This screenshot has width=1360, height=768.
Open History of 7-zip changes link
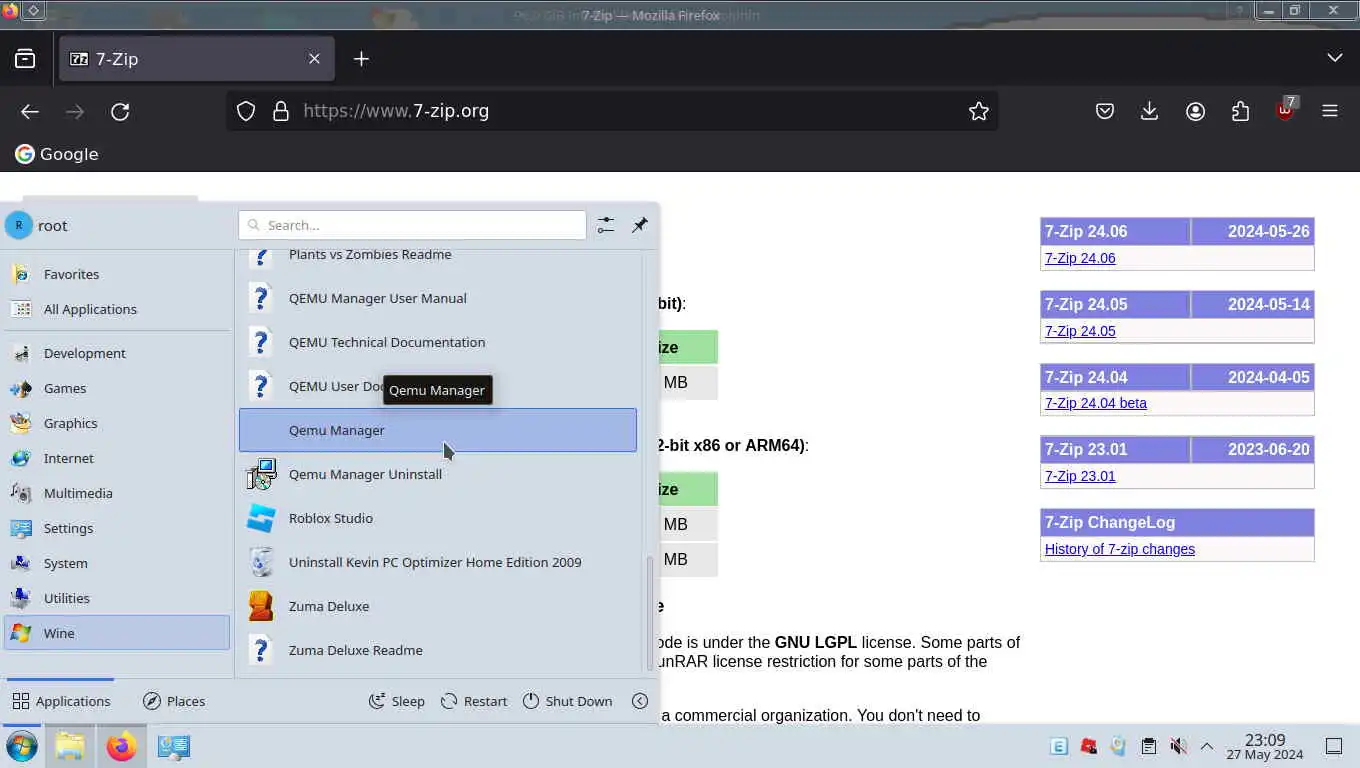point(1120,549)
